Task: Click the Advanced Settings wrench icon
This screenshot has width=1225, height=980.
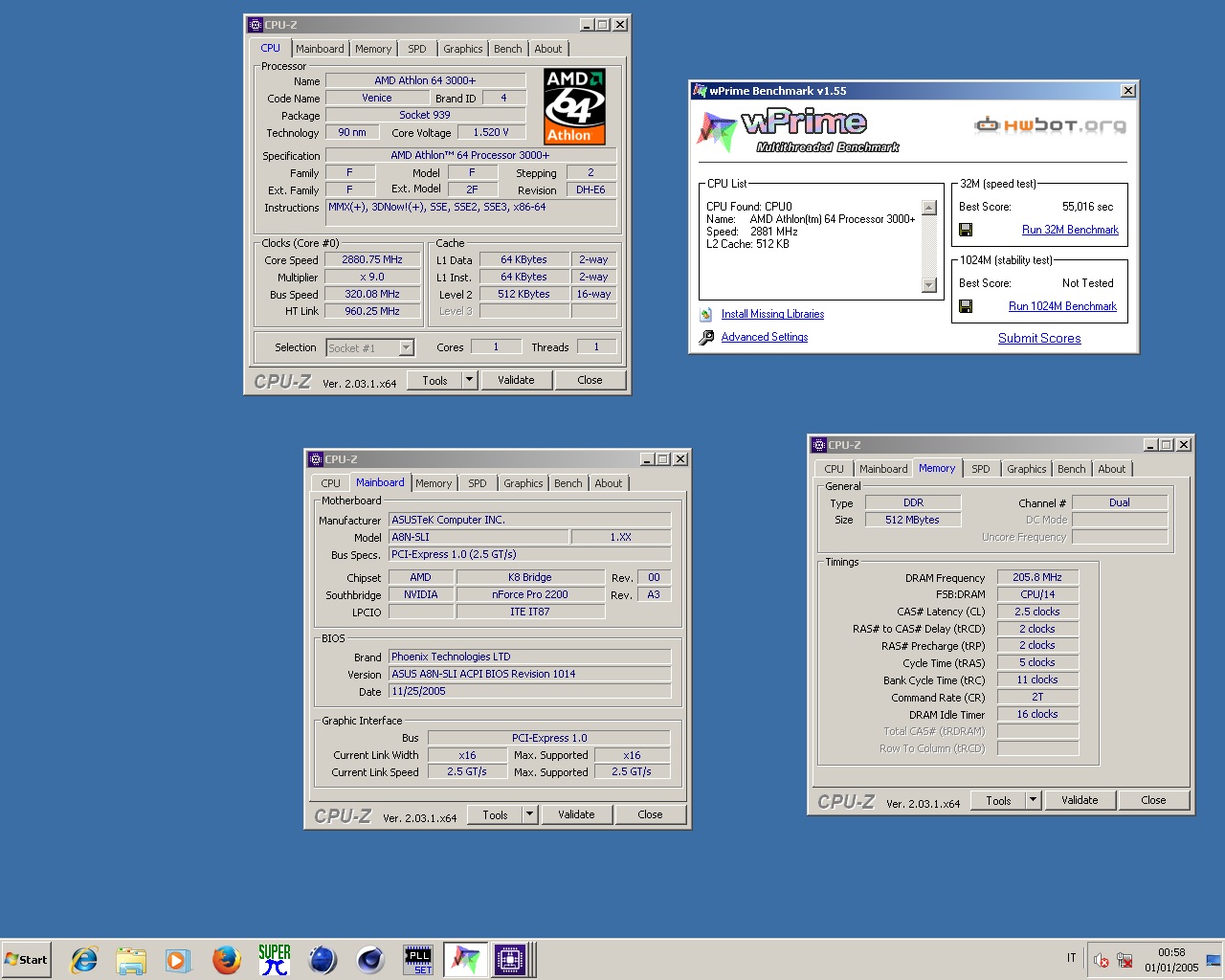Action: 706,337
